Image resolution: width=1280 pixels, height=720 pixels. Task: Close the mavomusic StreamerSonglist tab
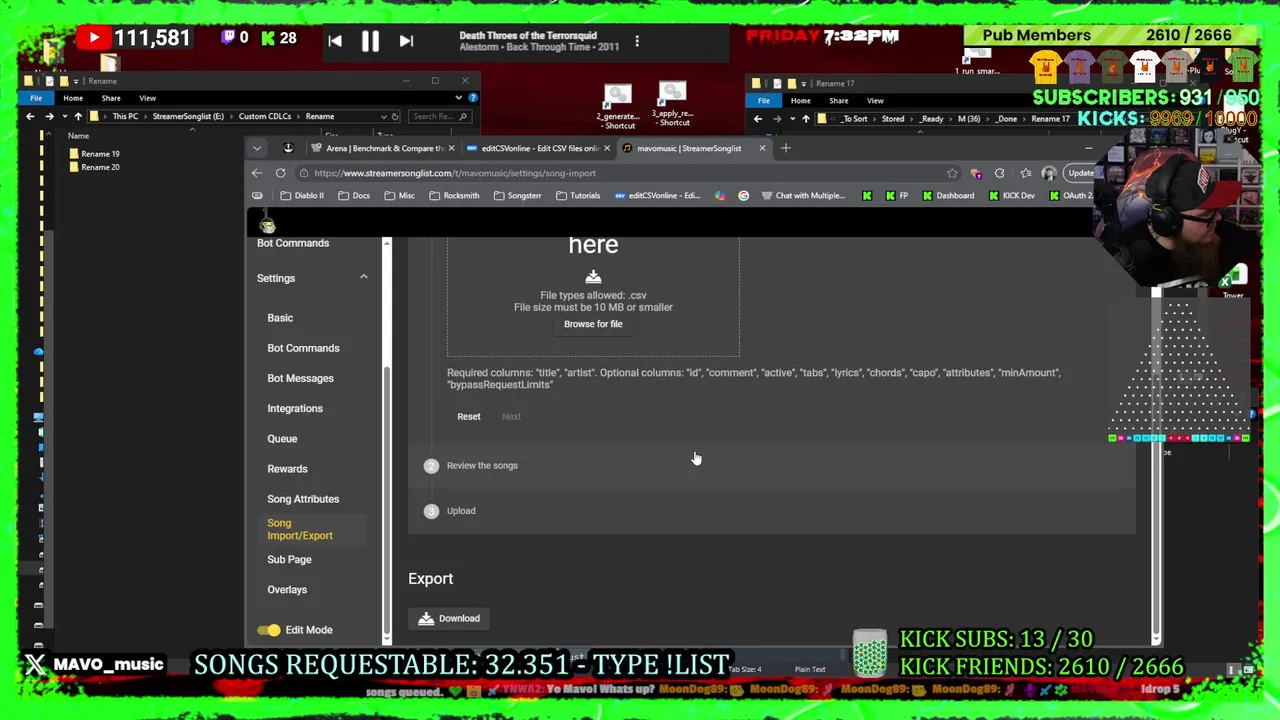pos(762,148)
